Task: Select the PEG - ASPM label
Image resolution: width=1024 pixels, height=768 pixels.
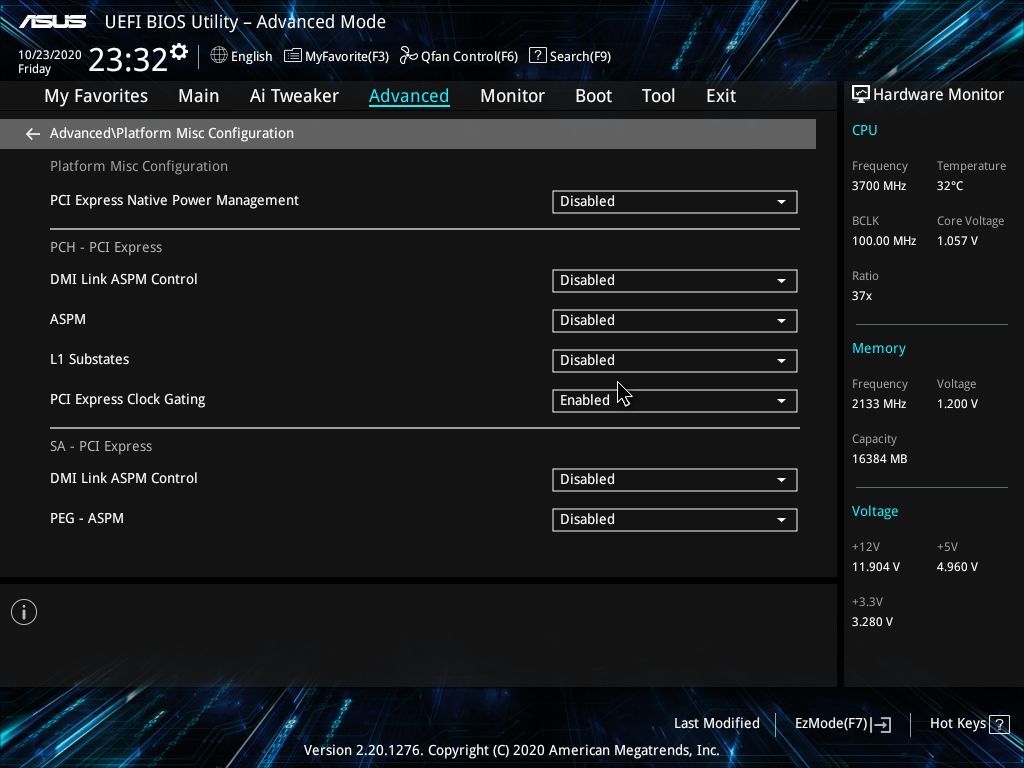Action: [87, 519]
